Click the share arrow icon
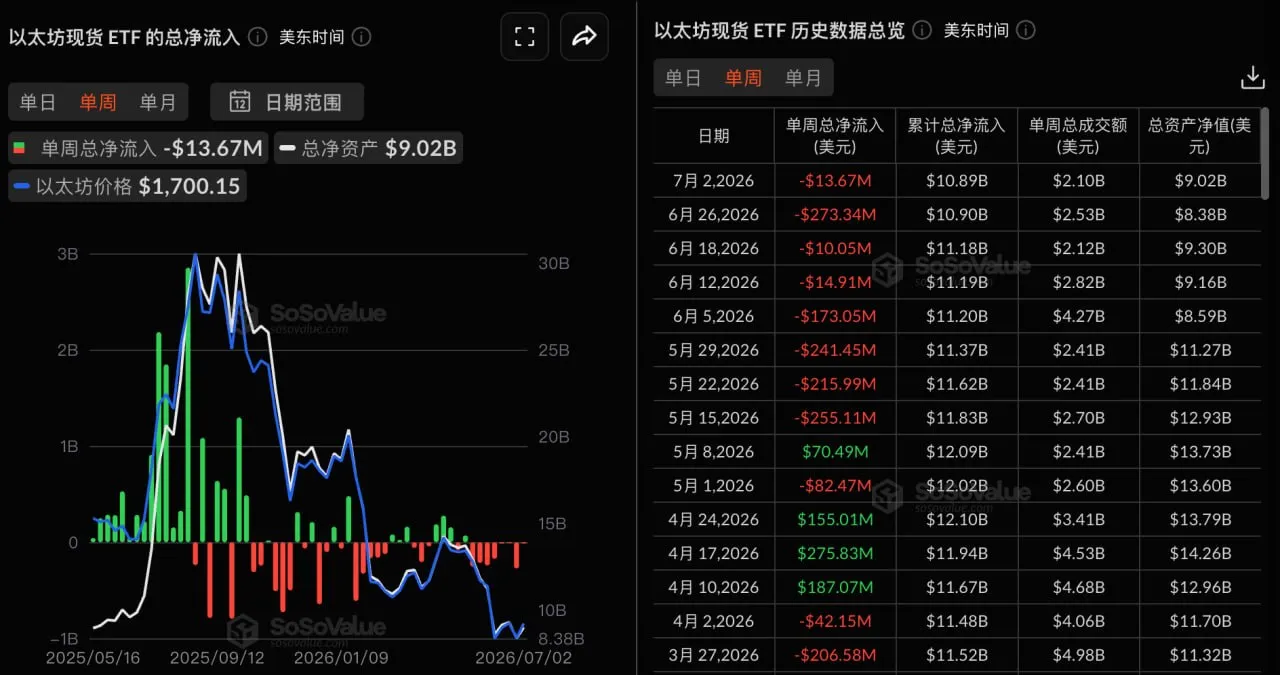 pos(584,37)
